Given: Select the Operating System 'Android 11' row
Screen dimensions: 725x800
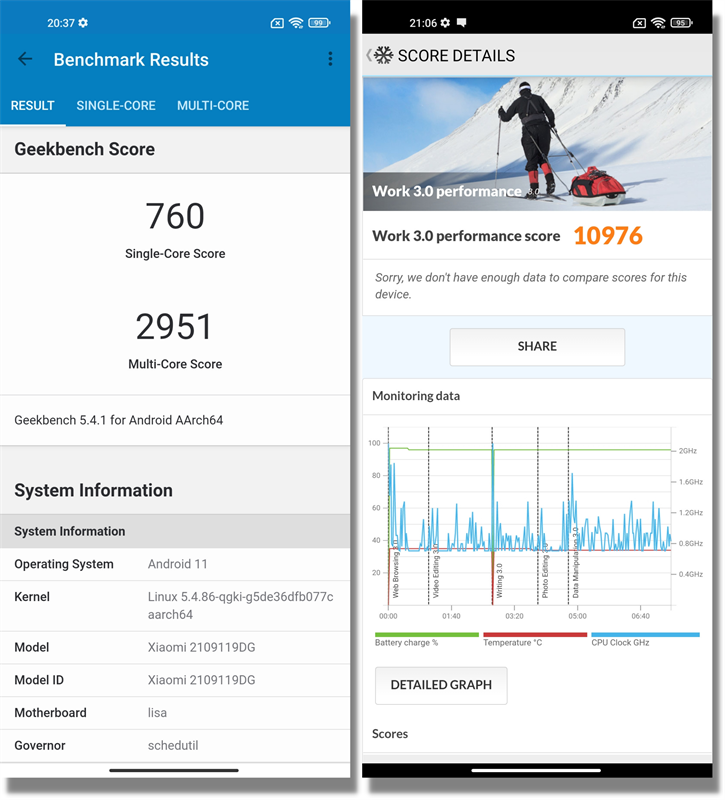Looking at the screenshot, I should pos(175,564).
